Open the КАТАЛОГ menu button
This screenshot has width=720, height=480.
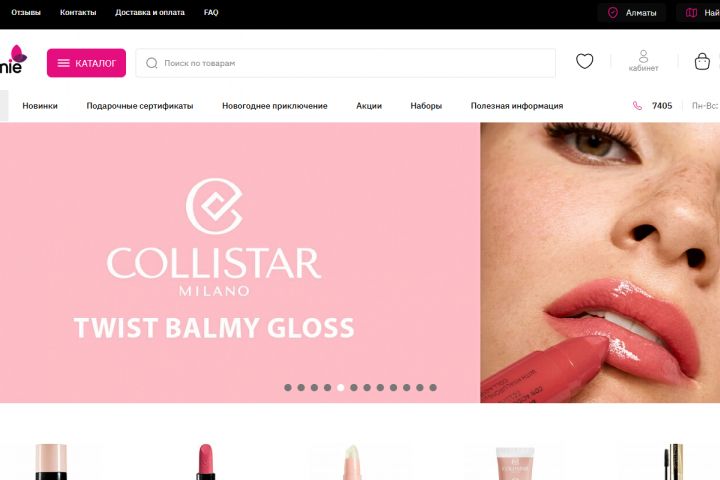pos(86,63)
